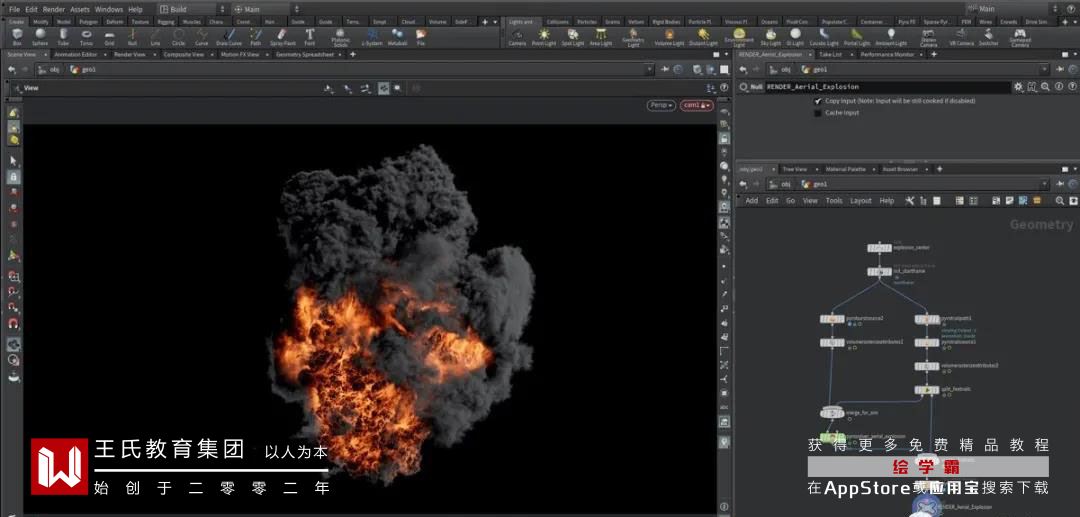Viewport: 1080px width, 517px height.
Task: Create a Torus from the shelf
Action: 87,36
